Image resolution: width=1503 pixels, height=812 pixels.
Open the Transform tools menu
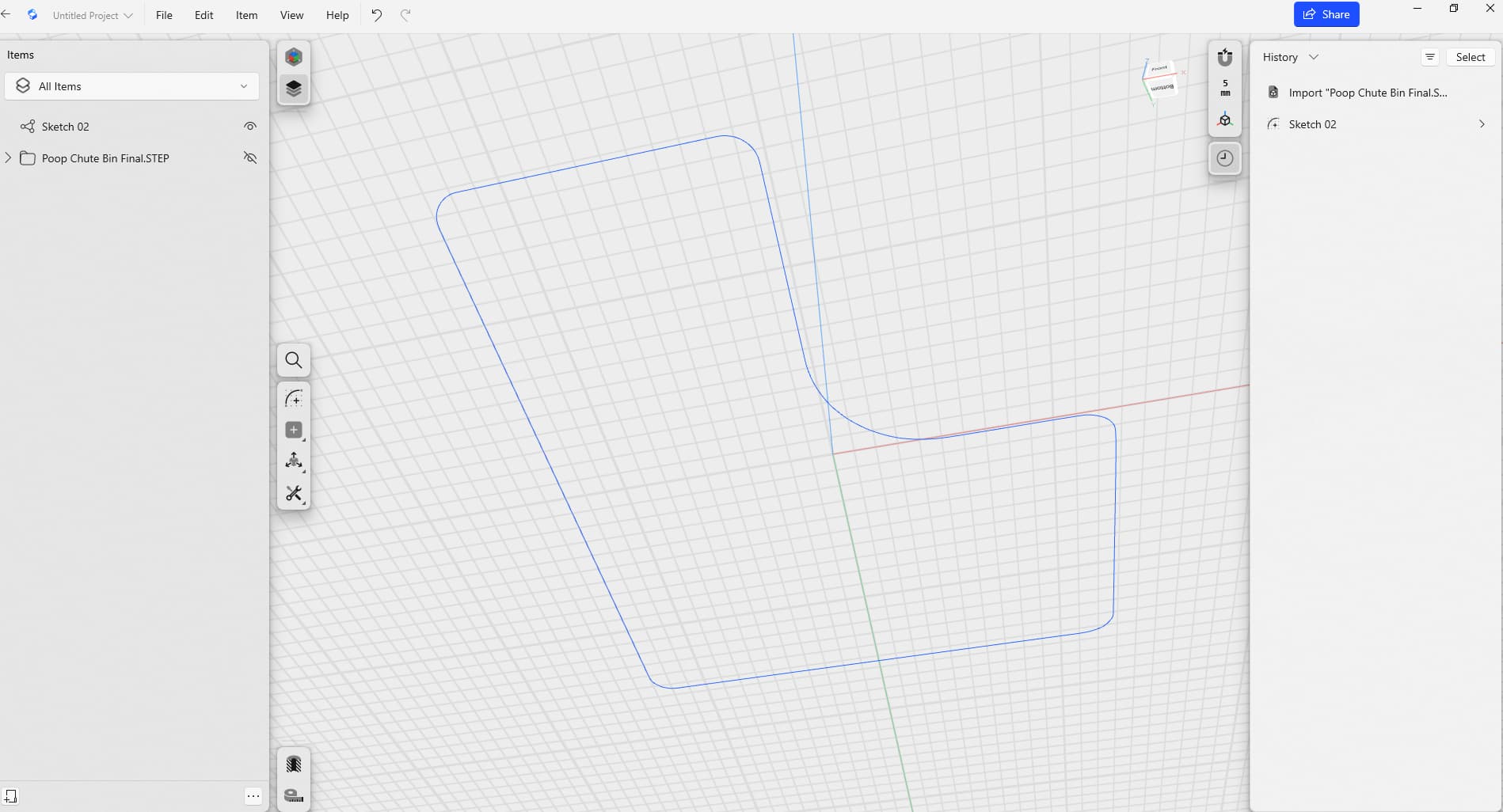tap(294, 461)
